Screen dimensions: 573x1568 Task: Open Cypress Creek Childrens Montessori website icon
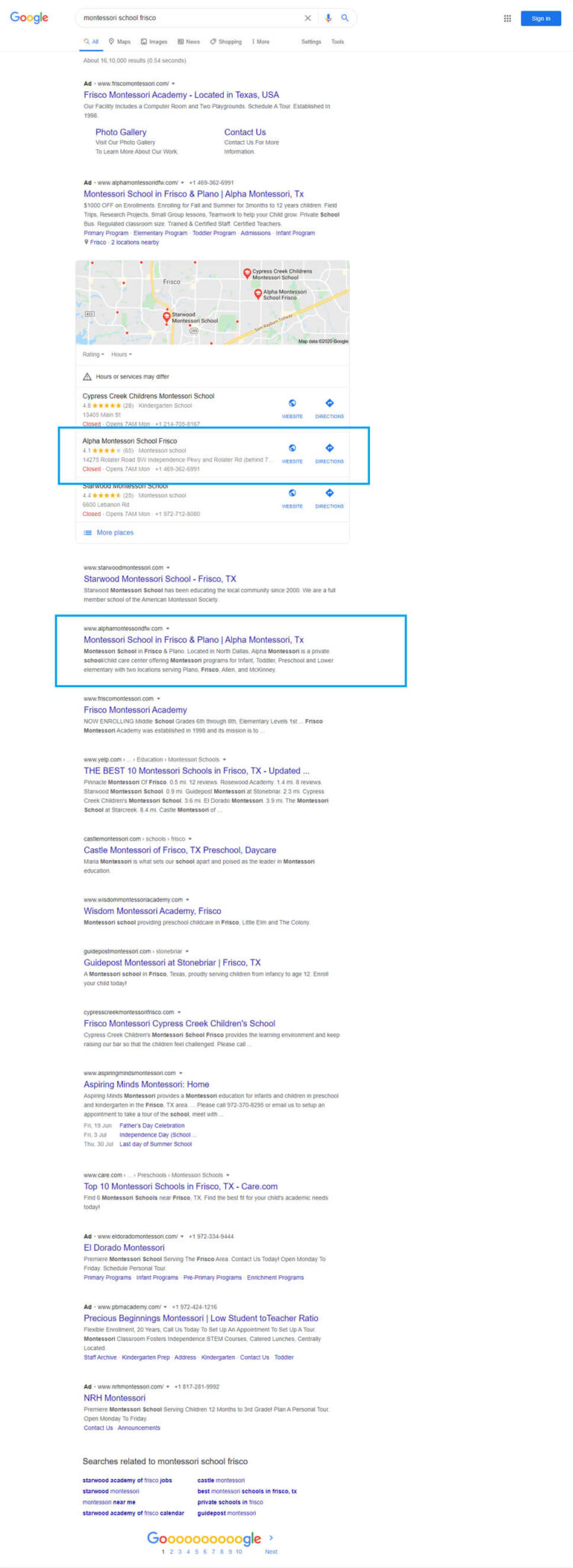coord(292,403)
